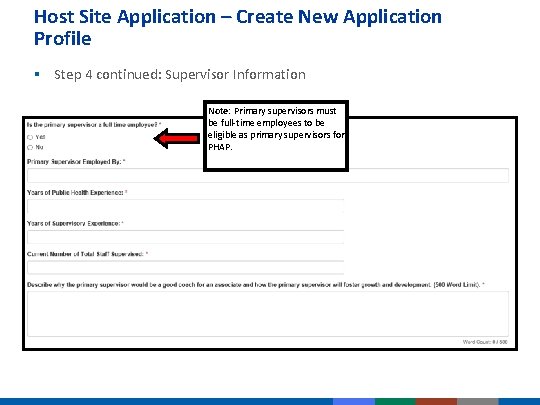Select the Yes radio button for full-time employee
540x405 pixels.
[30, 137]
